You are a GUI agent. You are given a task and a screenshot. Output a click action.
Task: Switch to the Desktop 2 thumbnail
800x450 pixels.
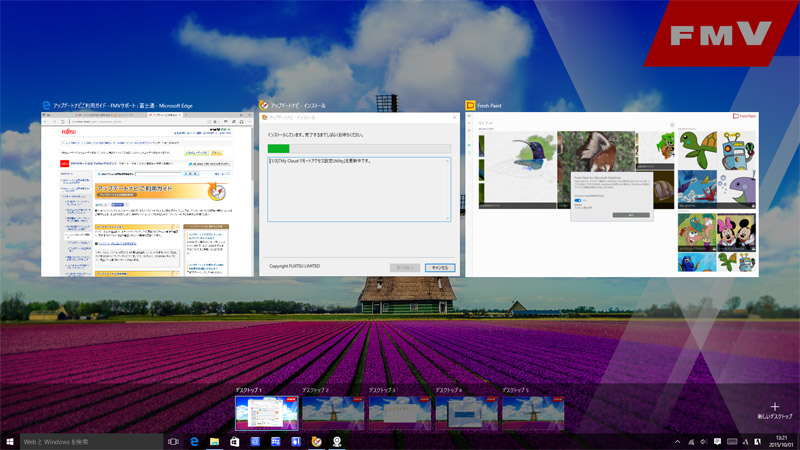331,412
